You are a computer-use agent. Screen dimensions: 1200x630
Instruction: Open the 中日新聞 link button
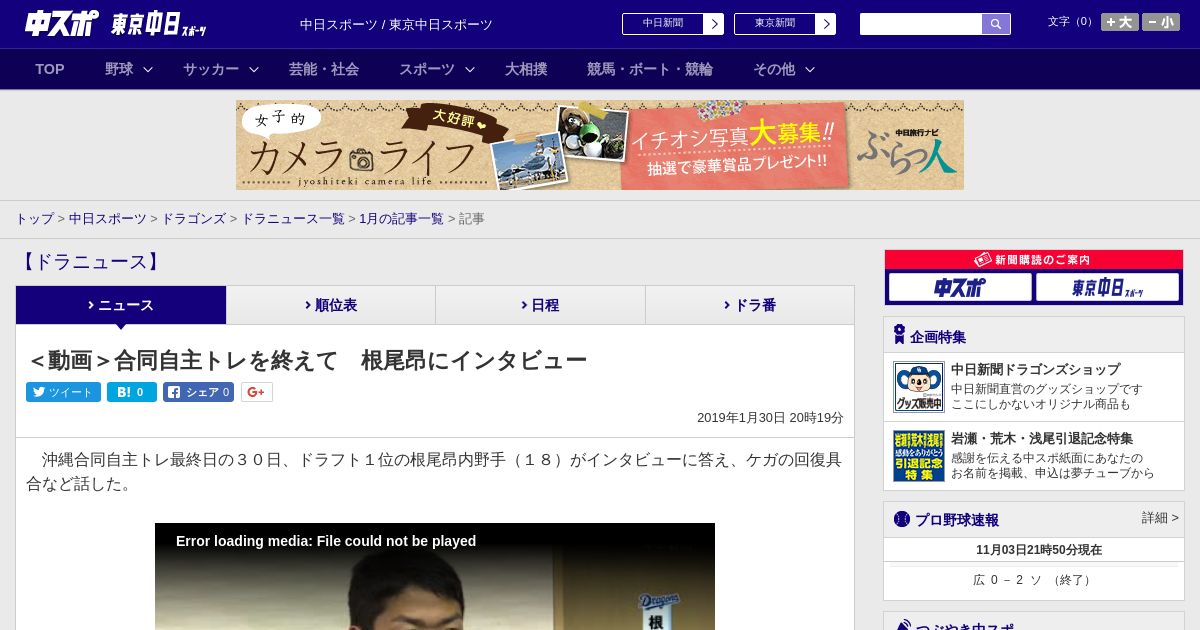pos(672,24)
